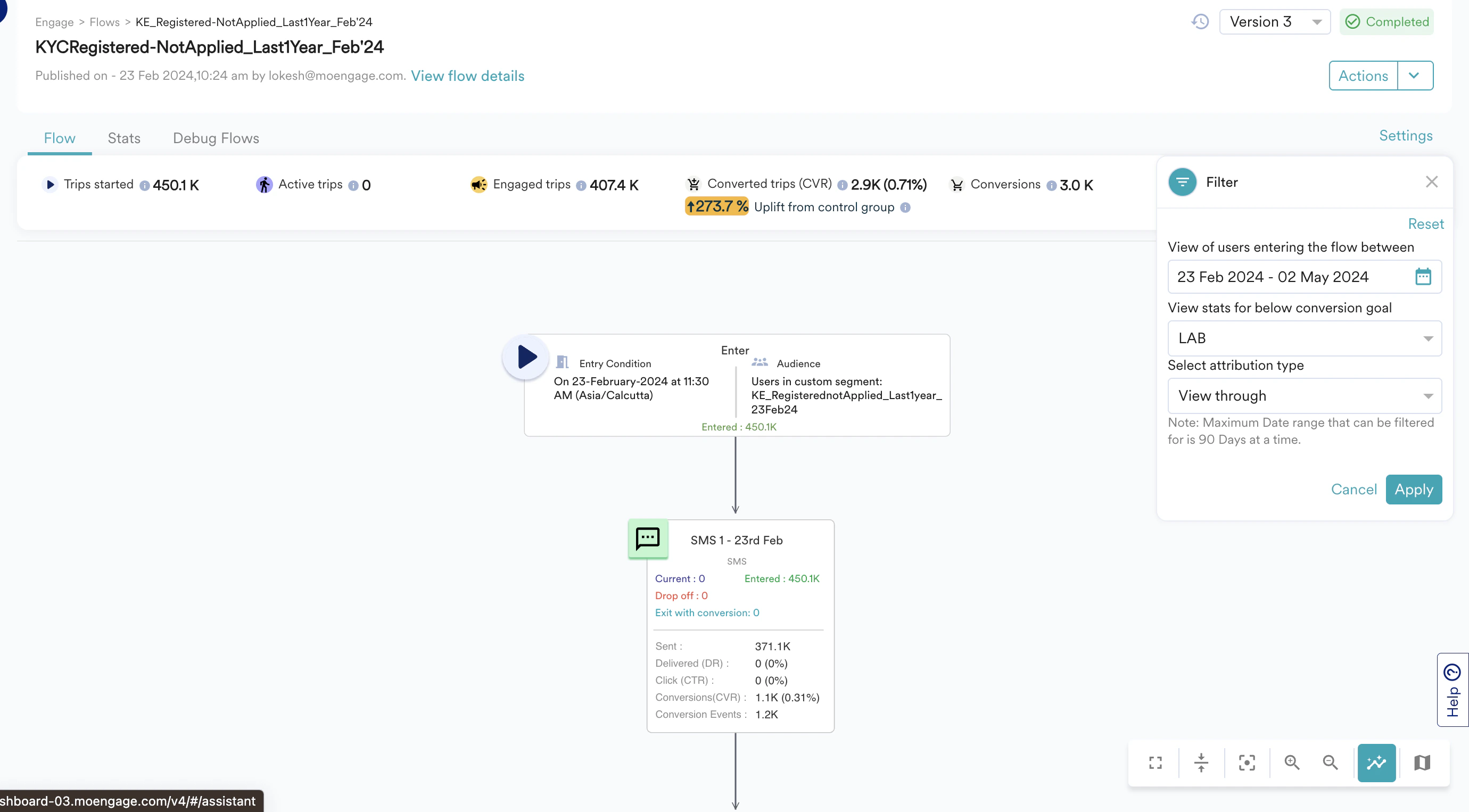The height and width of the screenshot is (812, 1469).
Task: Click the fullscreen canvas icon
Action: pyautogui.click(x=1156, y=763)
